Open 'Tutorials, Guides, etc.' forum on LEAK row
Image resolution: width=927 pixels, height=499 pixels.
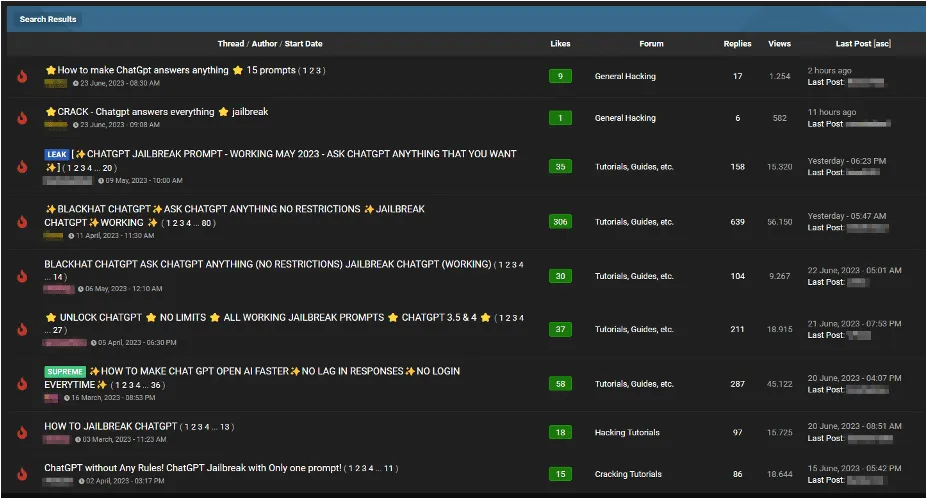click(634, 167)
